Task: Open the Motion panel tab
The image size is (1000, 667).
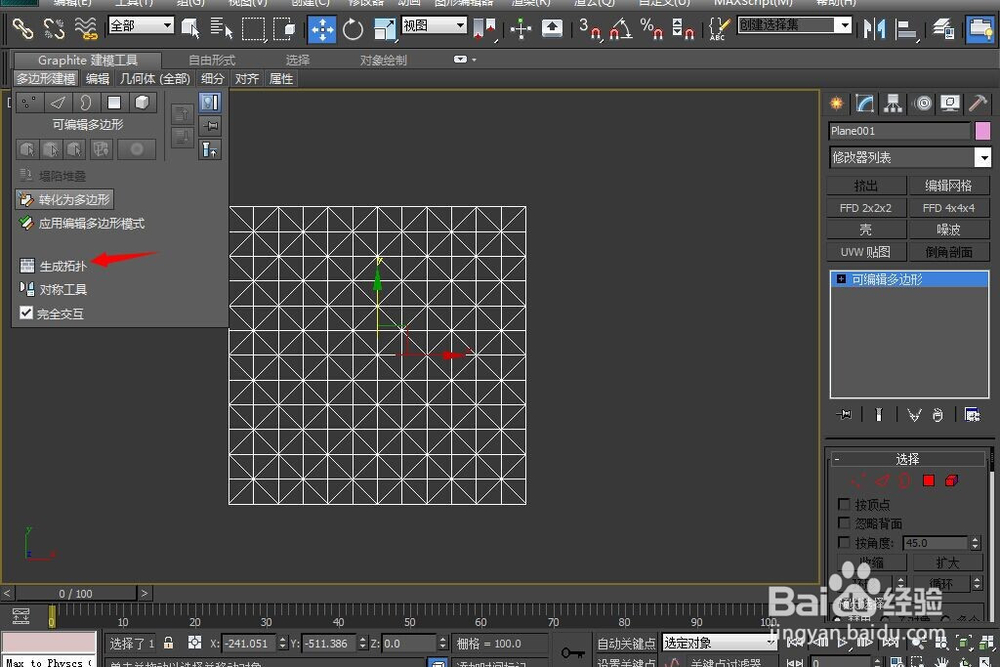Action: point(922,103)
